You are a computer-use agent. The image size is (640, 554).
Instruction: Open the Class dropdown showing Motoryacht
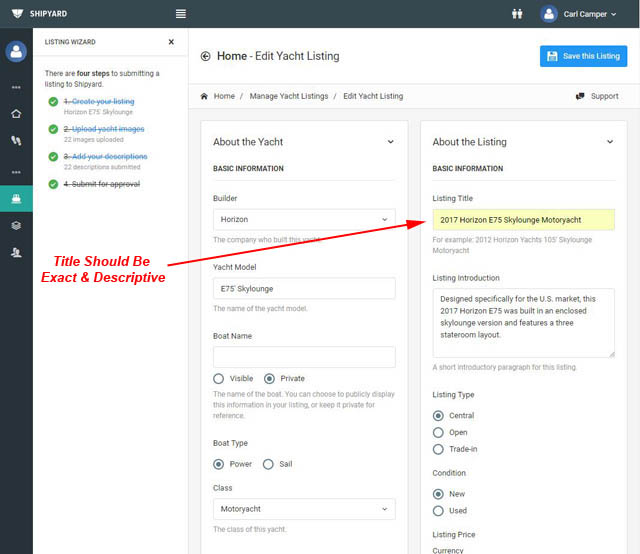[304, 509]
